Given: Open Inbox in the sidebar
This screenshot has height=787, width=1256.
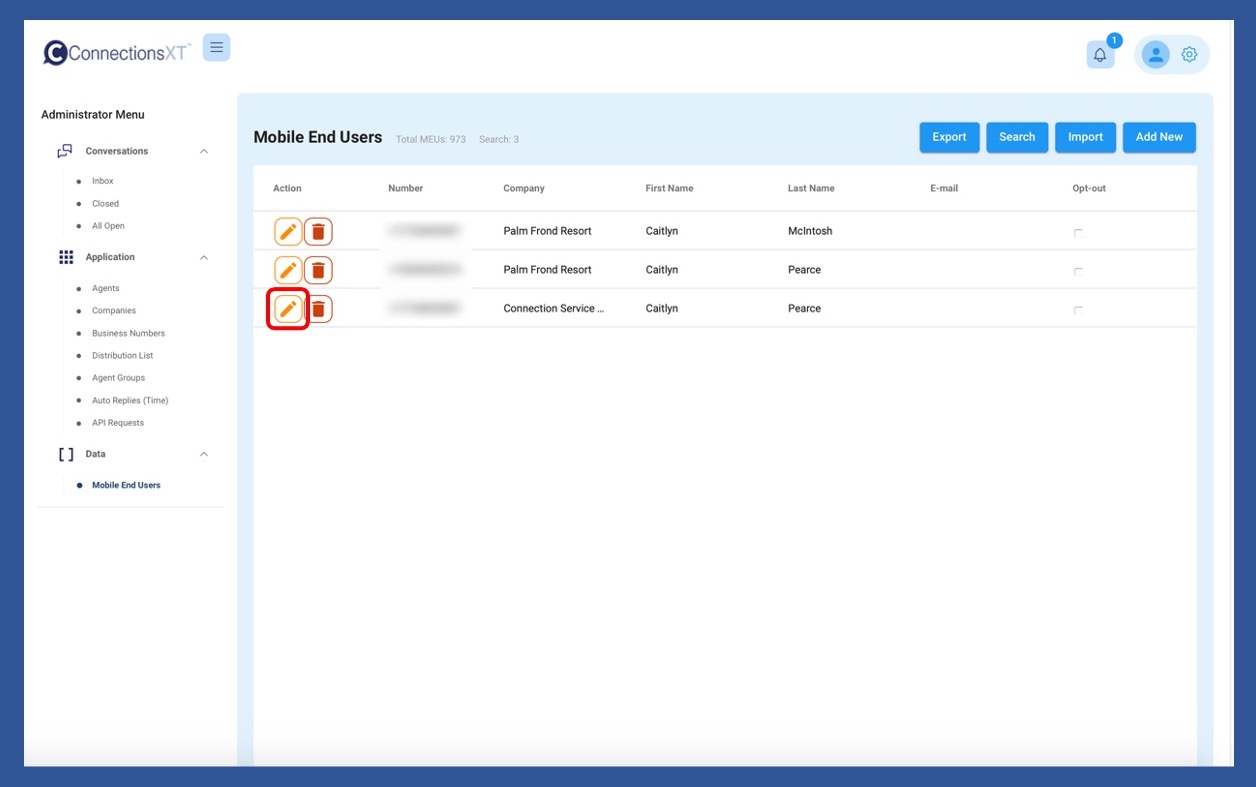Looking at the screenshot, I should tap(103, 181).
